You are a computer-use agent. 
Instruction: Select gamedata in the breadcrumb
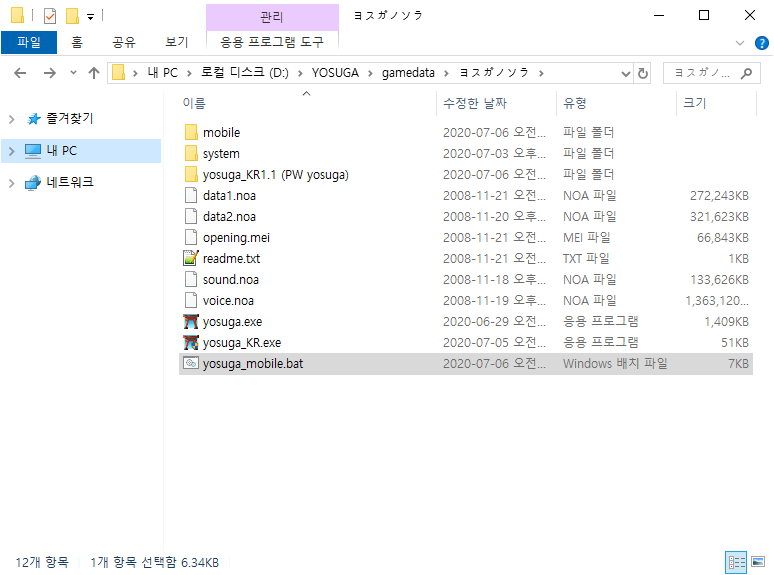point(408,73)
